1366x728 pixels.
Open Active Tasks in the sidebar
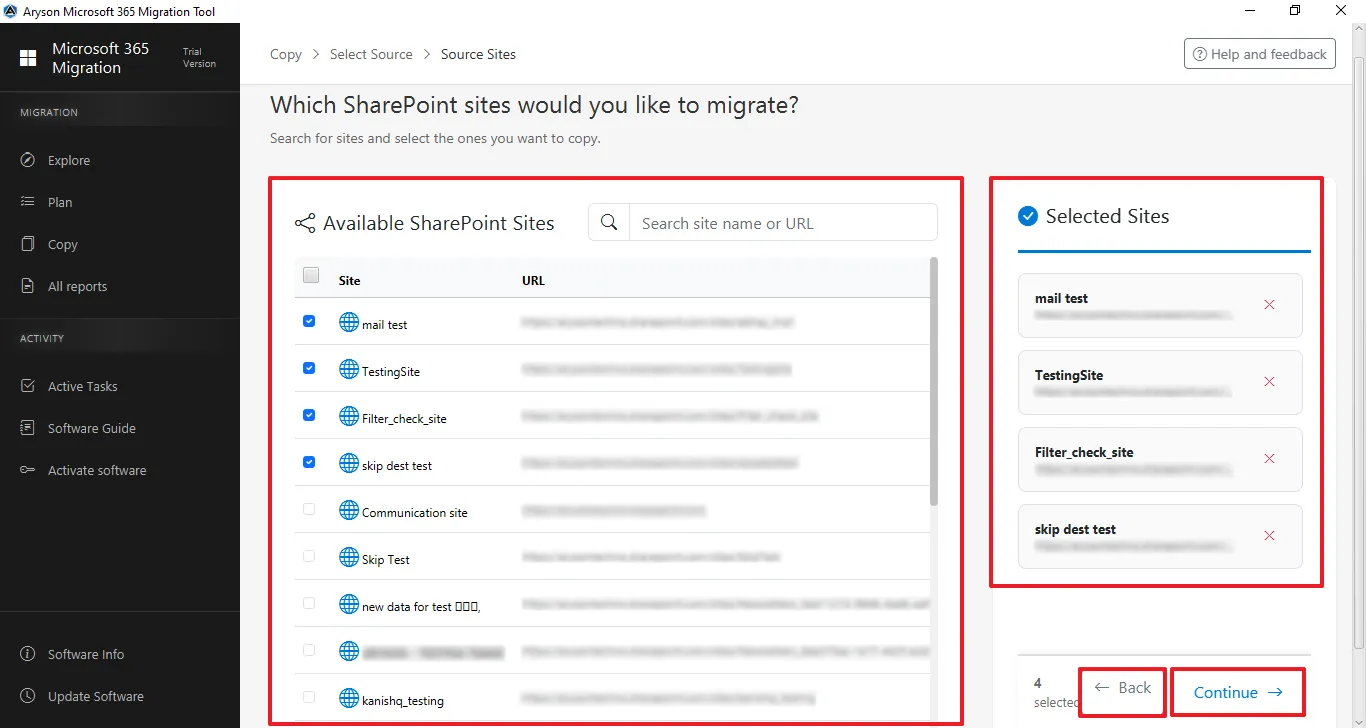coord(82,386)
